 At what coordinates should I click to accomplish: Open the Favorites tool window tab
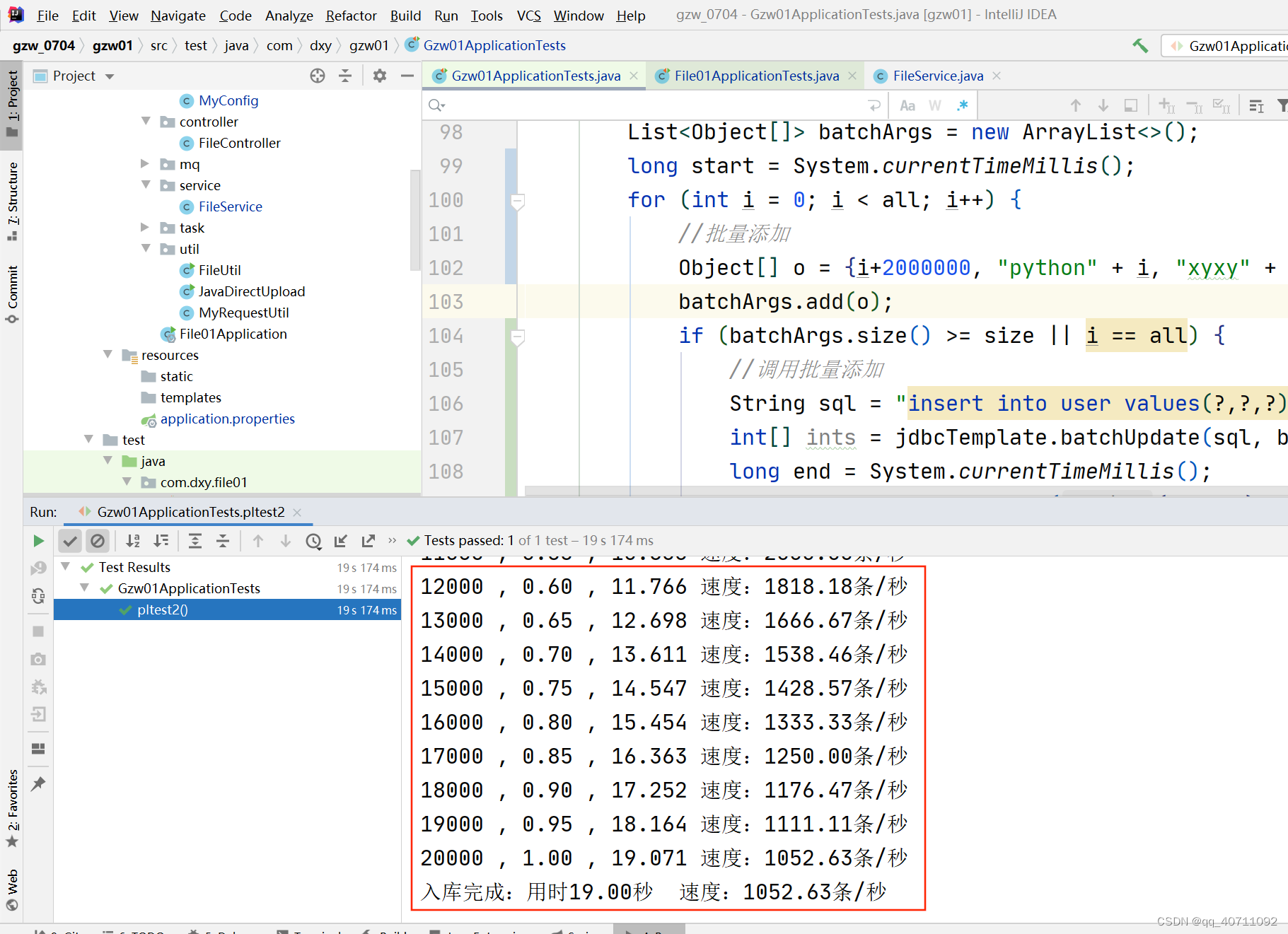12,808
